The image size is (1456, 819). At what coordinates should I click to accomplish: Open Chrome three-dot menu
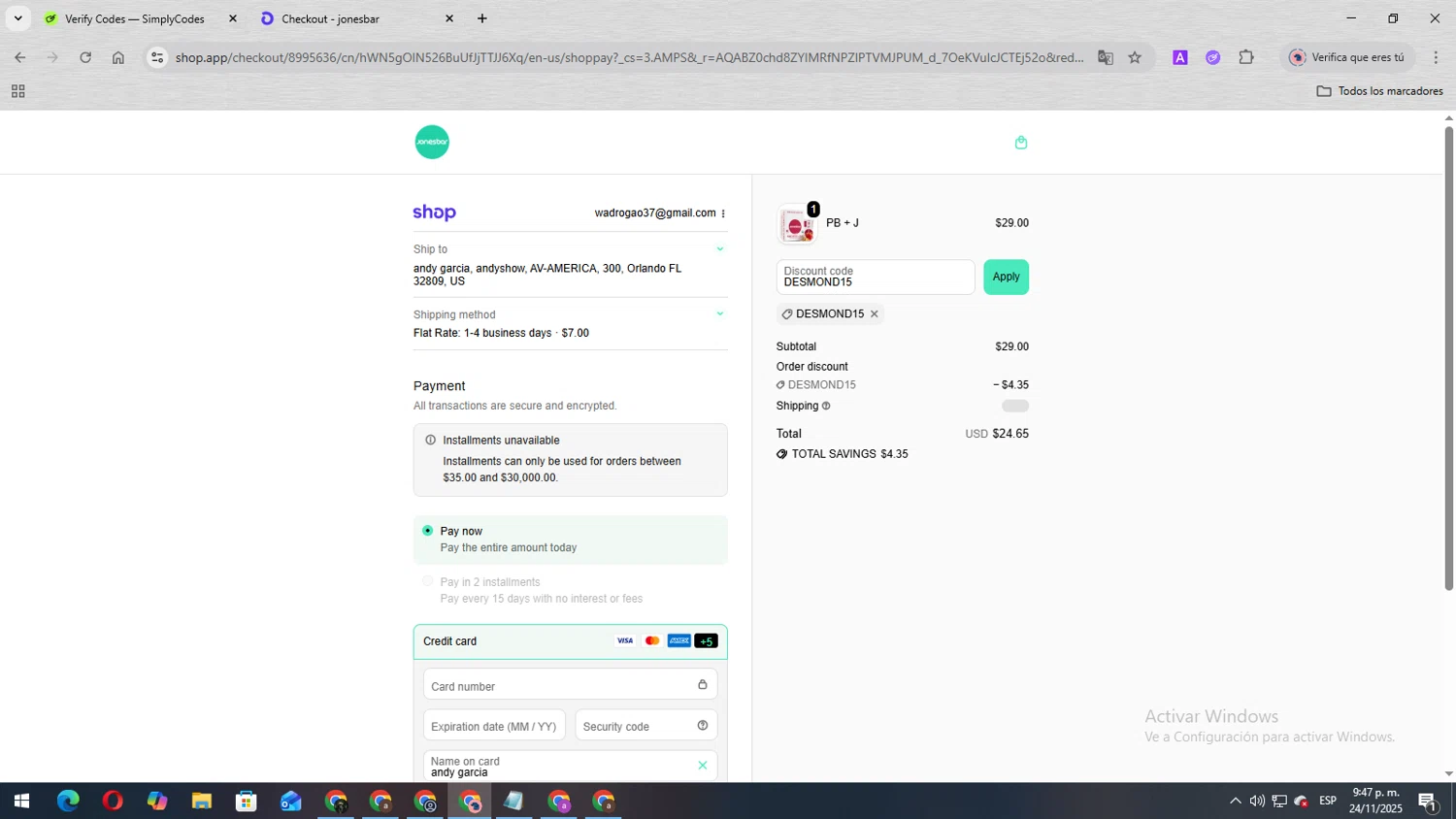1436,57
